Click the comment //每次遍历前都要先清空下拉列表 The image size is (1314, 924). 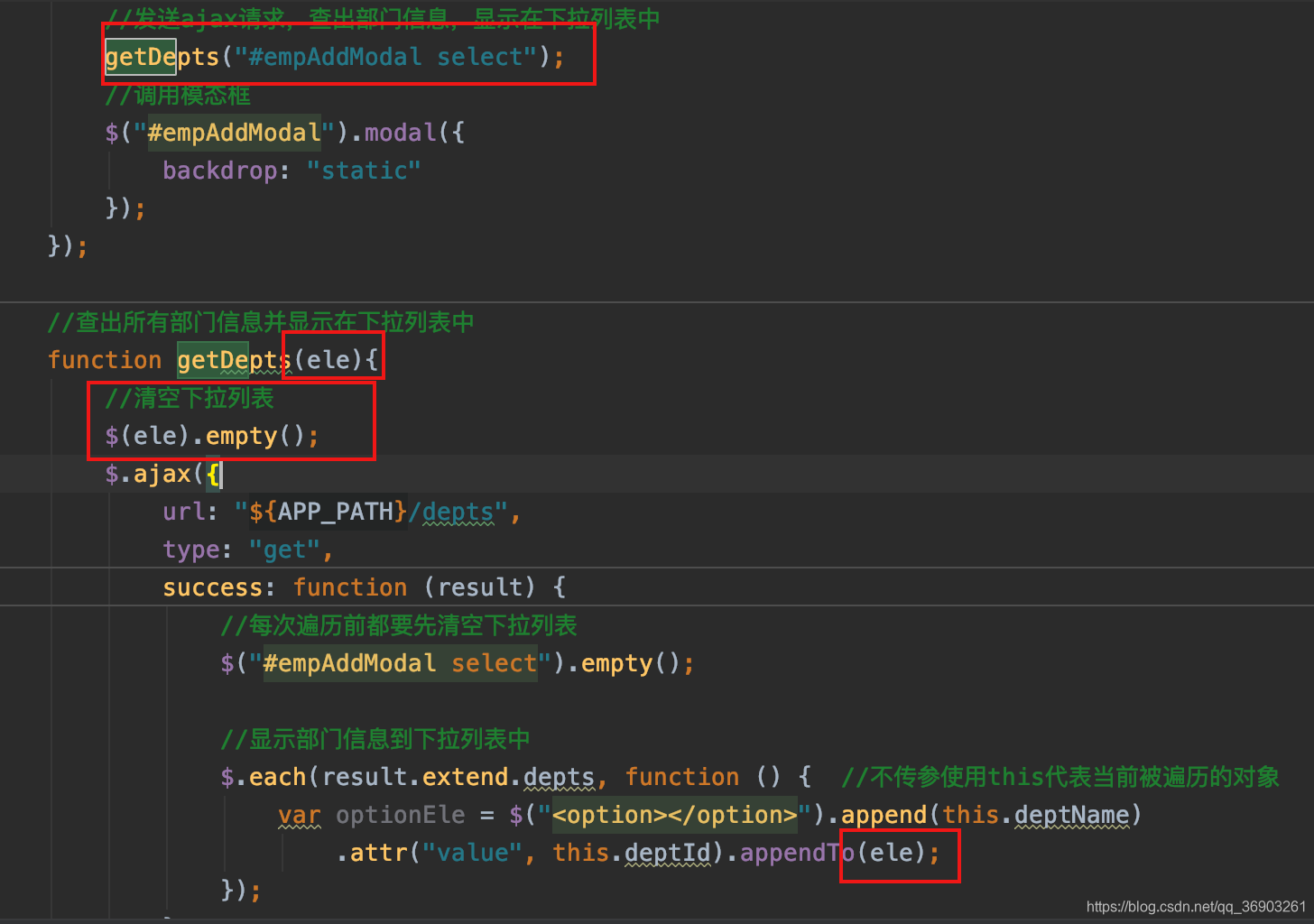coord(399,625)
